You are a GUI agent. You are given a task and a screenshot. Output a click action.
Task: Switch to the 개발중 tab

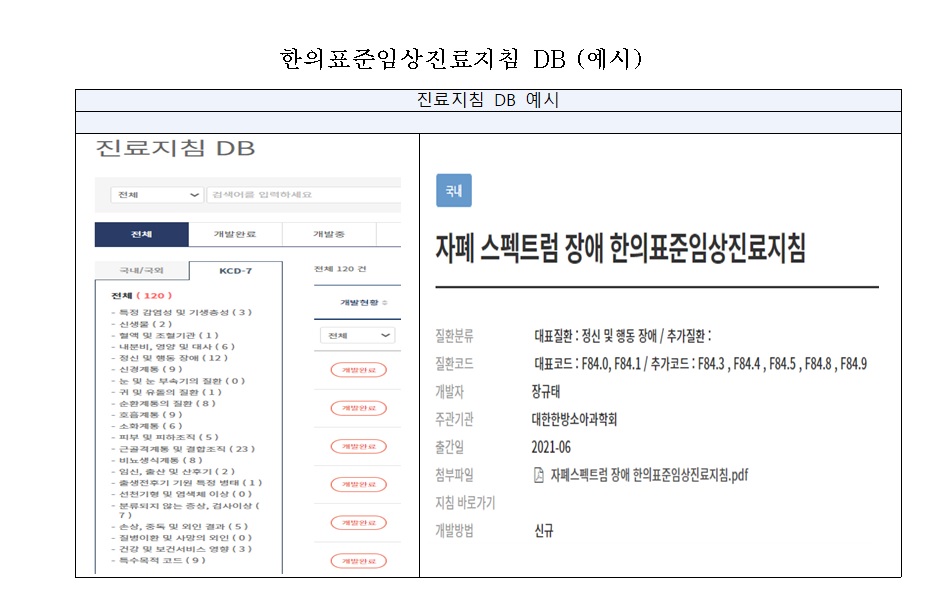pos(331,234)
